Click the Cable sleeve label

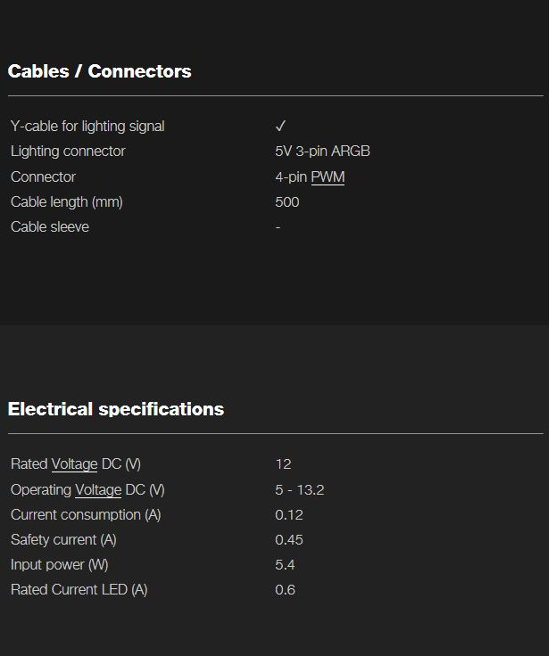tap(50, 227)
